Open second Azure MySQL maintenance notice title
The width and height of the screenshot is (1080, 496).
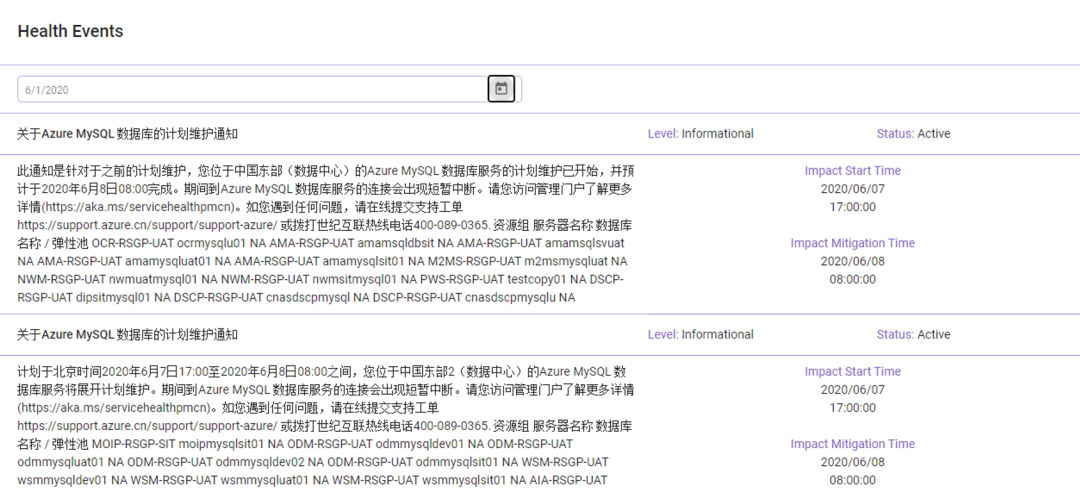127,334
